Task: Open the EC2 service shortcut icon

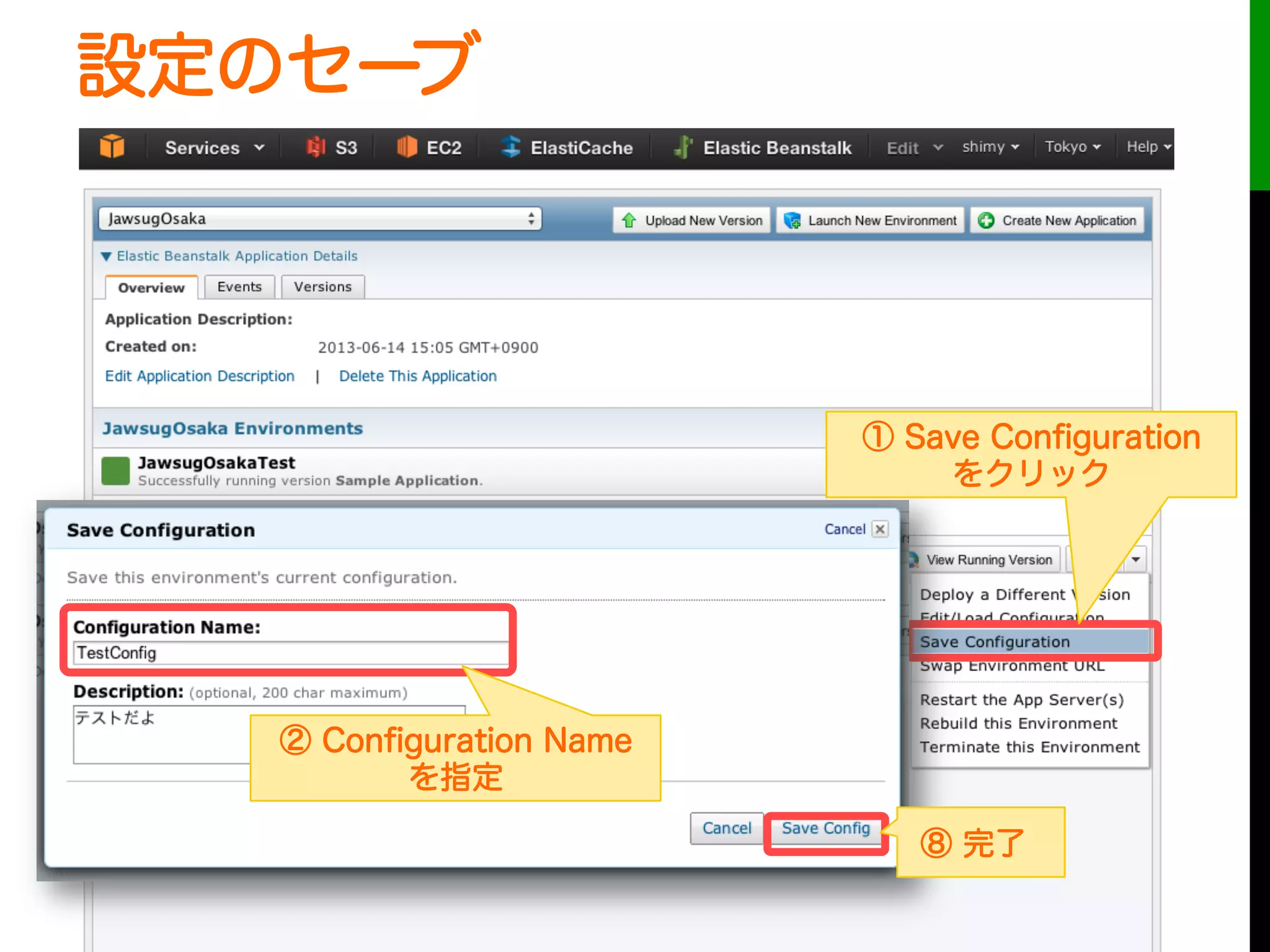Action: tap(407, 147)
